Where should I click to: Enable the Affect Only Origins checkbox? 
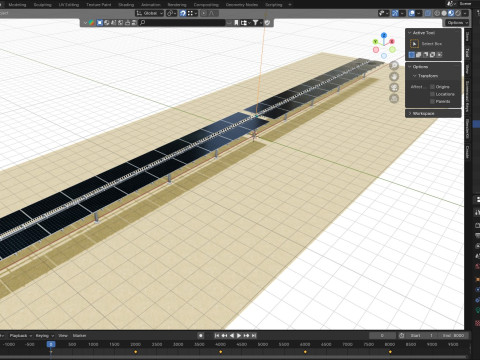pos(432,87)
